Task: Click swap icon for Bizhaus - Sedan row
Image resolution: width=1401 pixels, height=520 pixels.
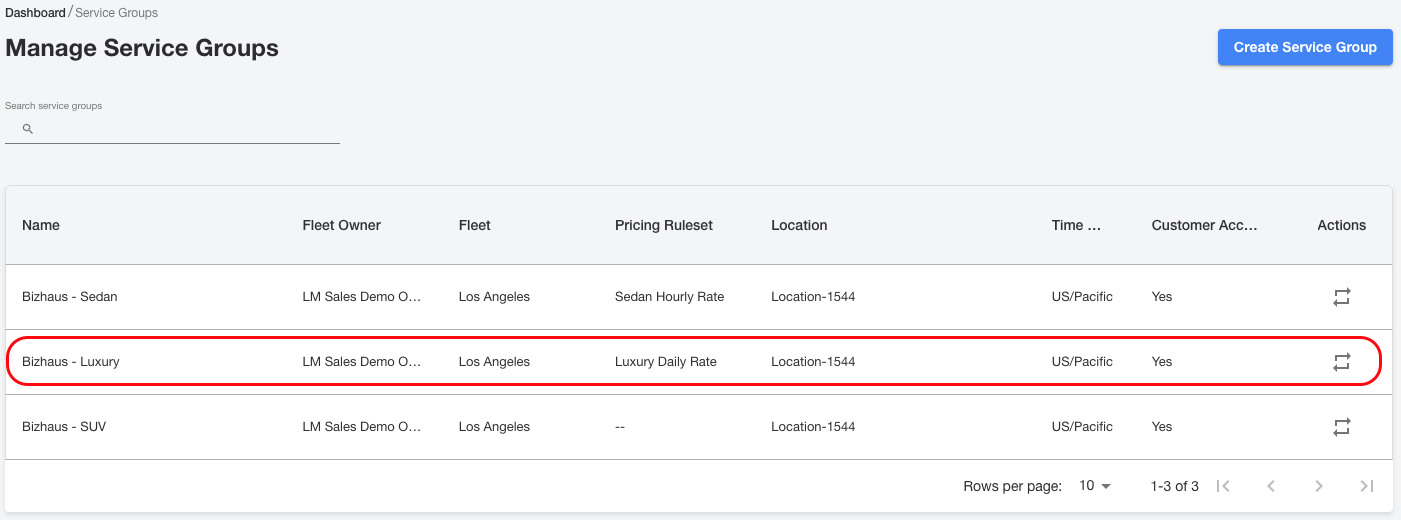Action: click(x=1341, y=297)
